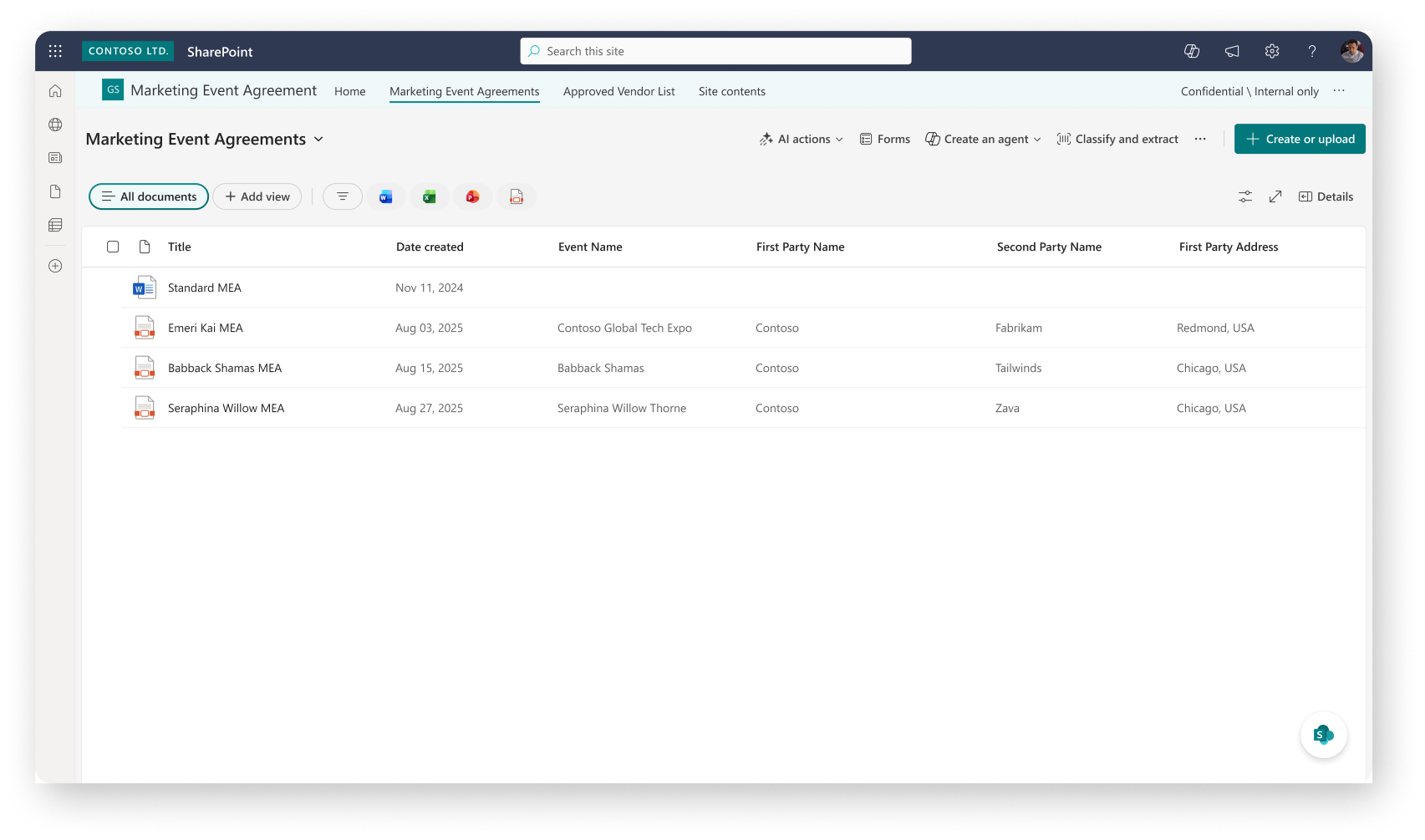The width and height of the screenshot is (1425, 840).
Task: Click the Redmond, USA address cell
Action: 1215,328
